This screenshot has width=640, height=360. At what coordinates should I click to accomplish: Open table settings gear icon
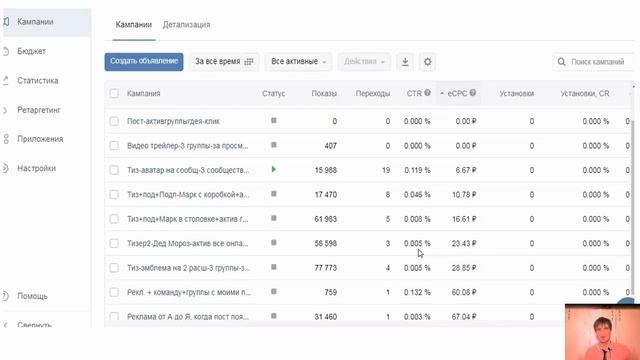click(427, 62)
